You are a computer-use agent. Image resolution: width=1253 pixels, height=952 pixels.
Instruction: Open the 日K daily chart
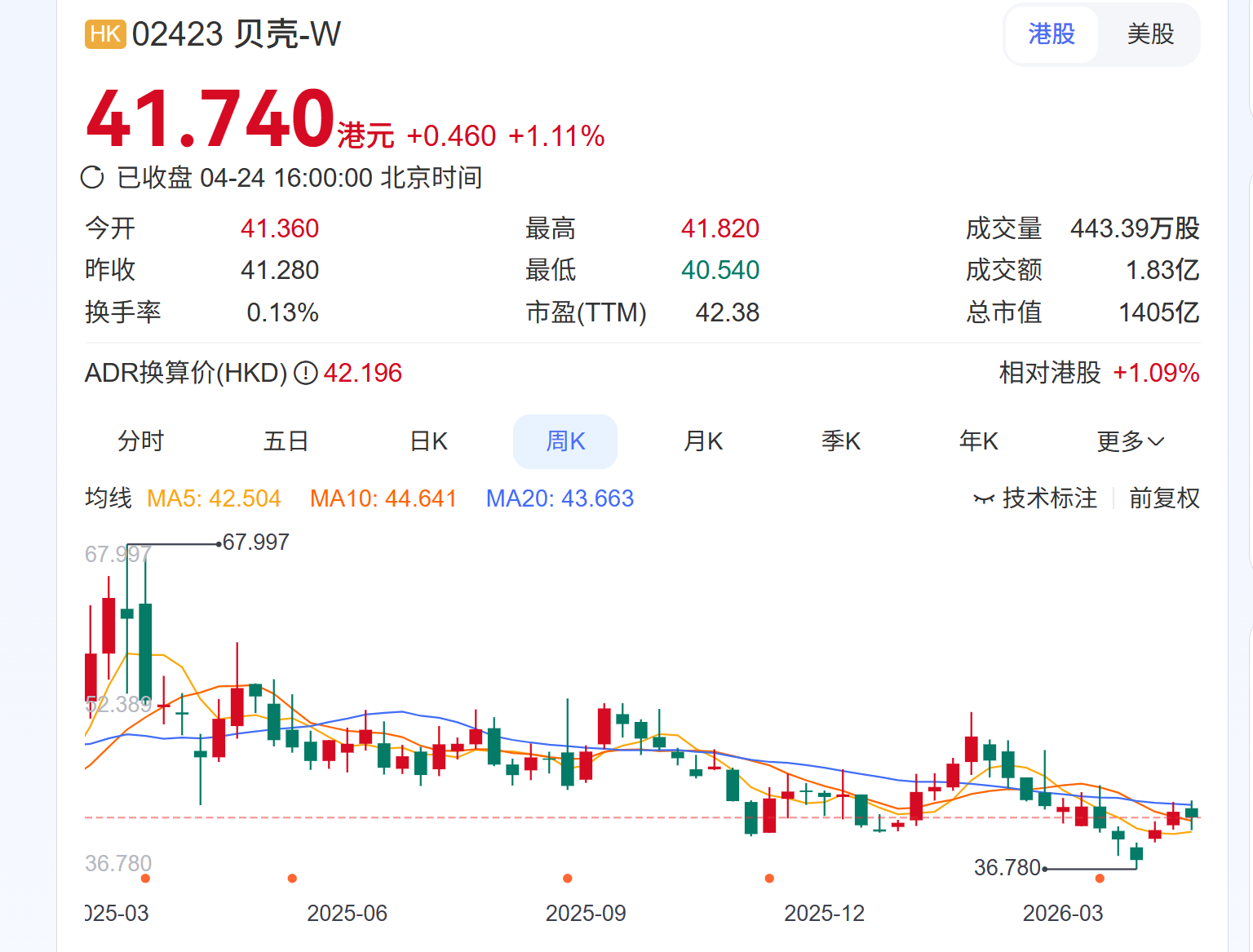tap(428, 441)
